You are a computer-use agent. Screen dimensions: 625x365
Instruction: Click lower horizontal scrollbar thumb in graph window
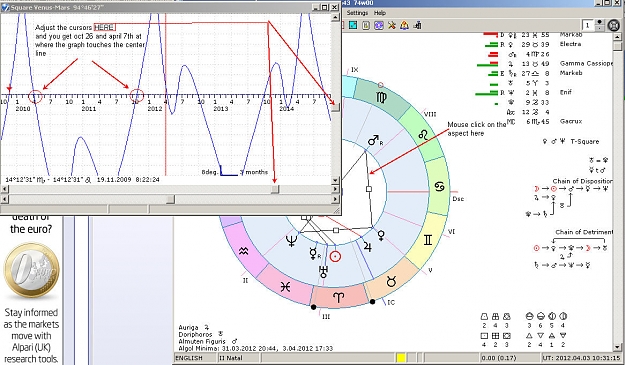pos(170,199)
